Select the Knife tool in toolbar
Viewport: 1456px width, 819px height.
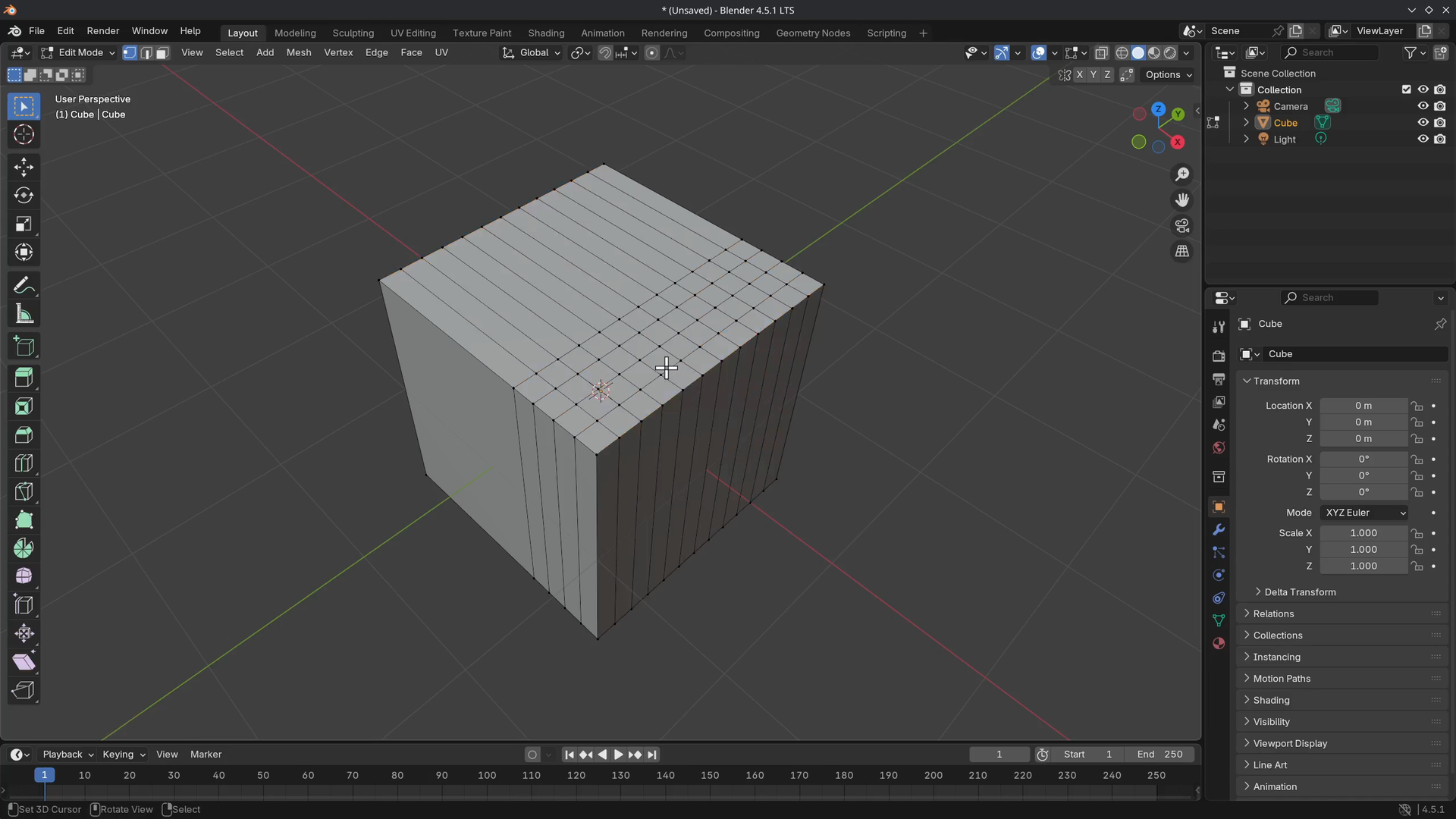pyautogui.click(x=24, y=491)
